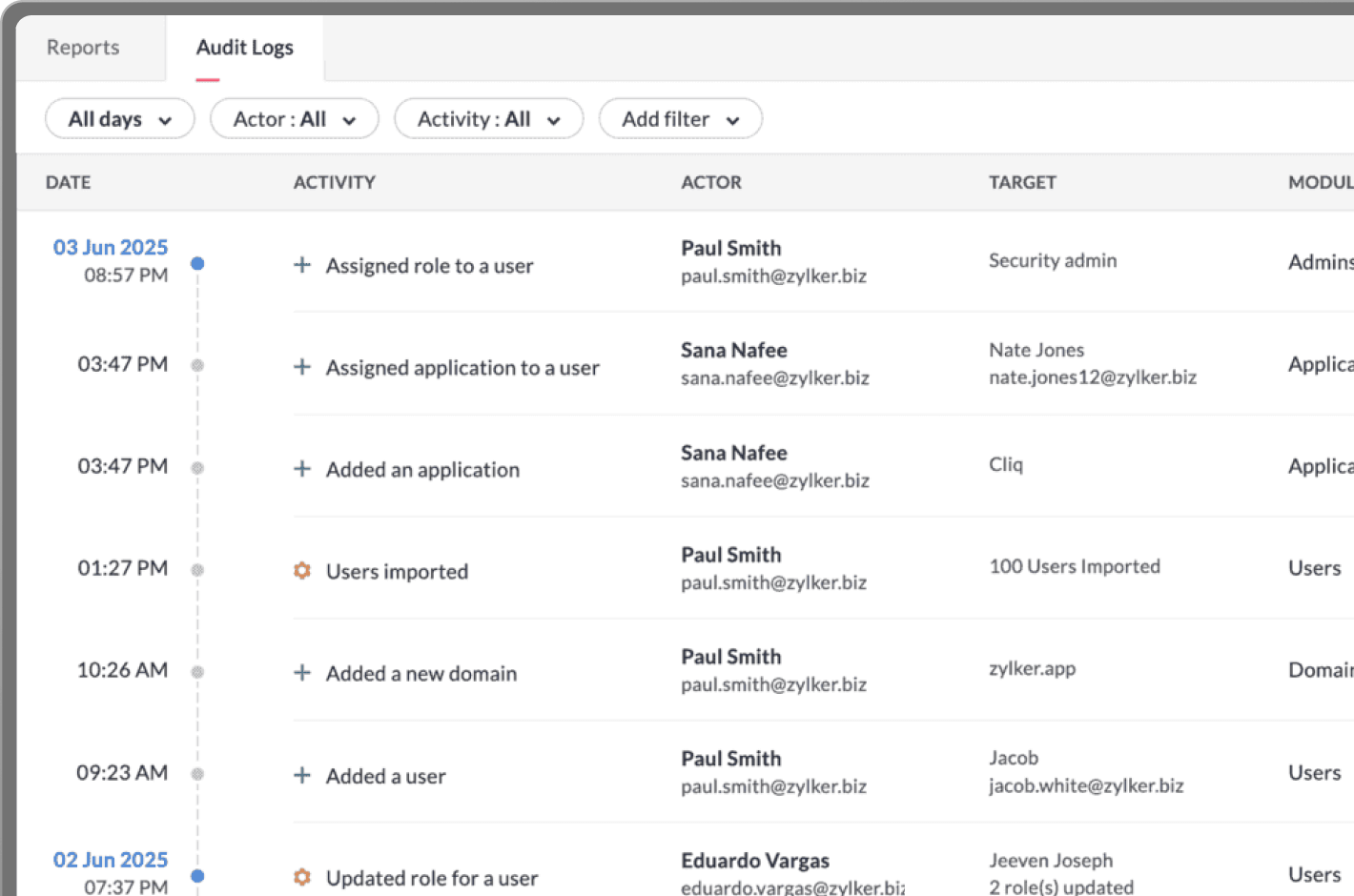Image resolution: width=1354 pixels, height=896 pixels.
Task: Click the ACTIVITY column header
Action: point(334,182)
